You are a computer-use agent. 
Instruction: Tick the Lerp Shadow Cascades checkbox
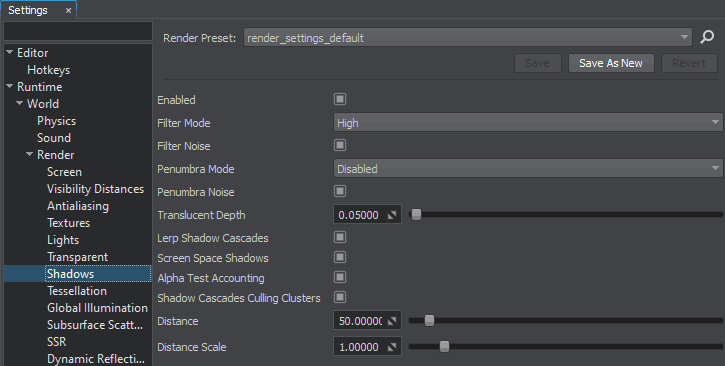coord(340,237)
